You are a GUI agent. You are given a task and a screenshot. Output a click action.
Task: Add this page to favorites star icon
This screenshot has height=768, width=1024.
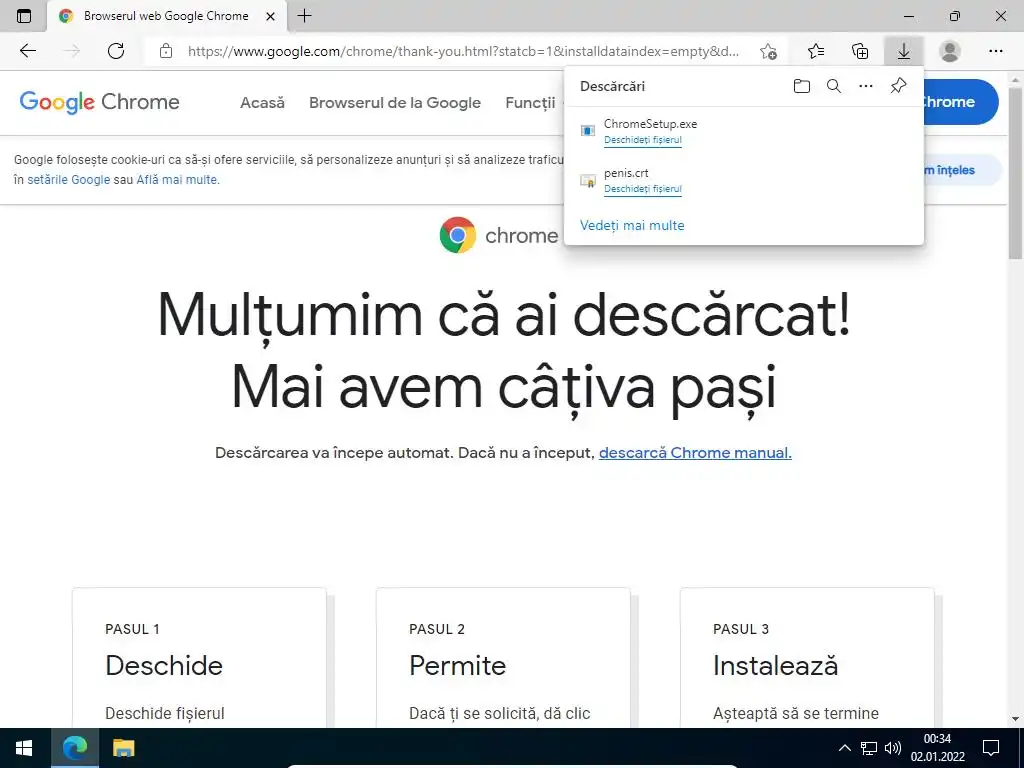pos(768,51)
